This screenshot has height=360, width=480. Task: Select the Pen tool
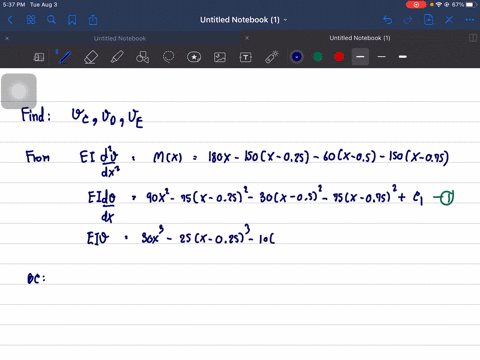(x=64, y=57)
